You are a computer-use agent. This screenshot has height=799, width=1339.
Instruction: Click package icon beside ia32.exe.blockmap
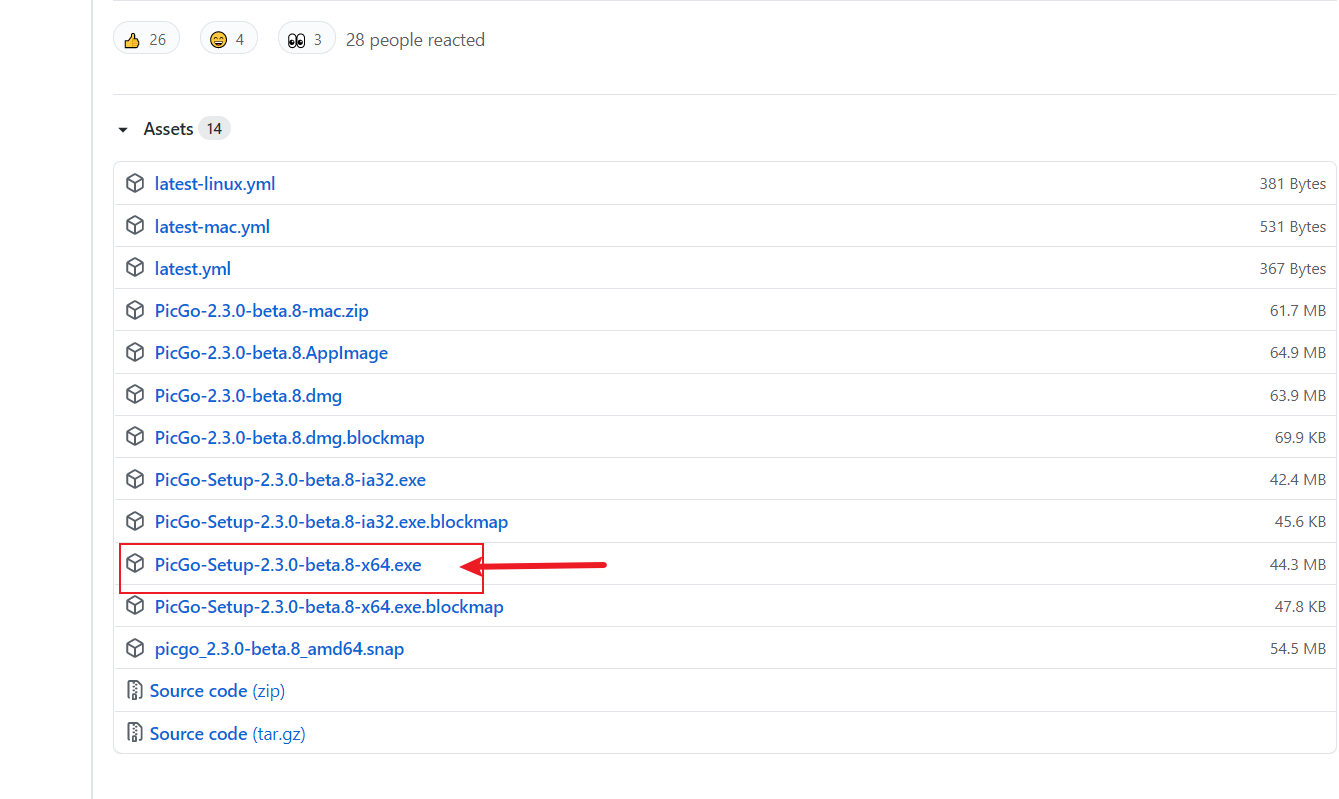pyautogui.click(x=135, y=521)
